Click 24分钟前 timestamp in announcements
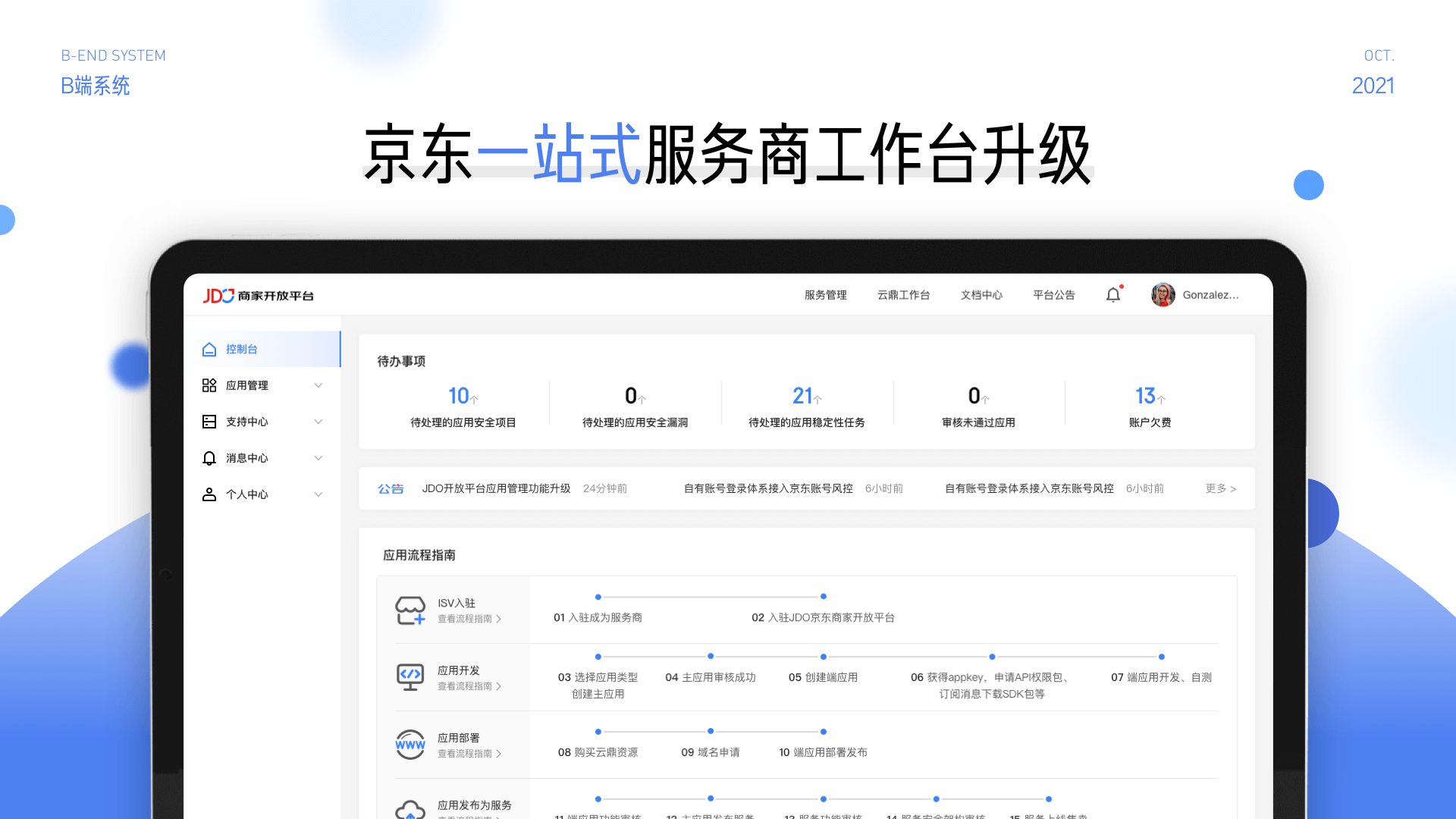Screen dimensions: 1456x819 (604, 488)
